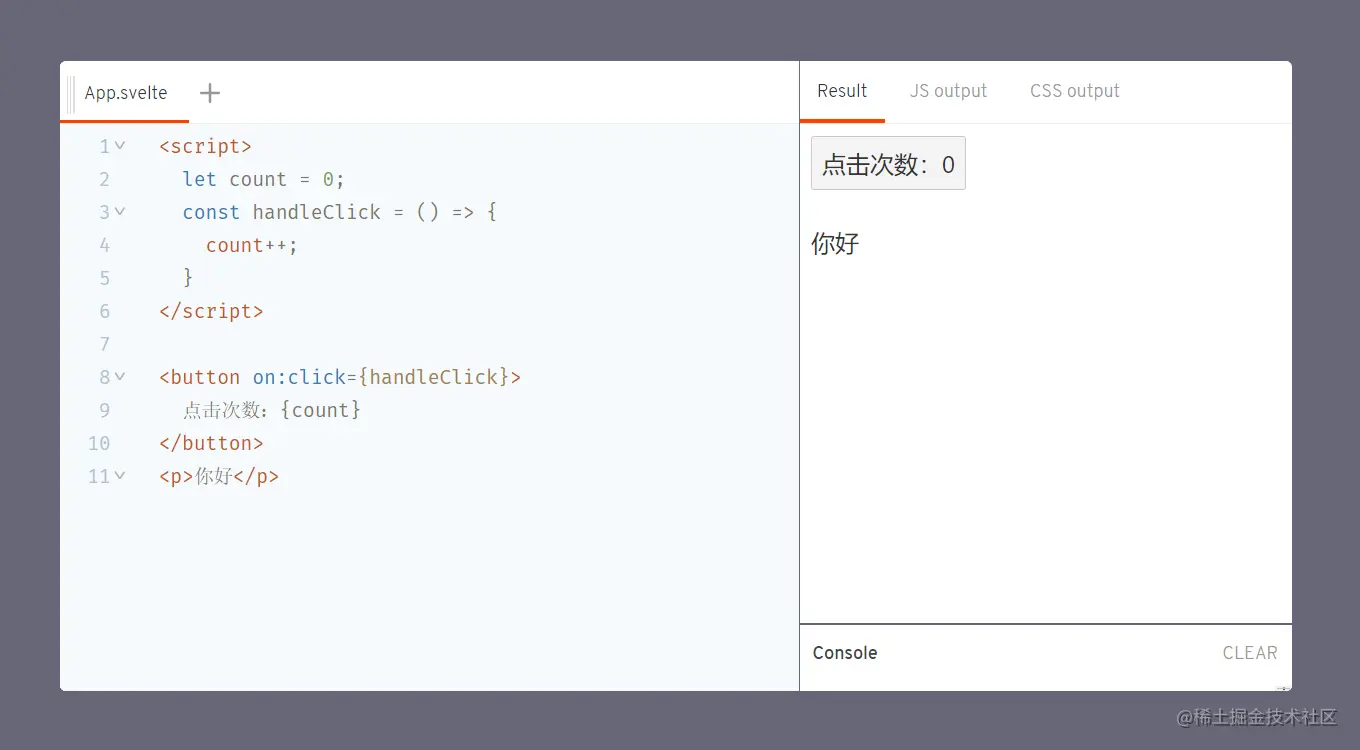Click the closing </script> tag
This screenshot has width=1360, height=750.
click(211, 311)
